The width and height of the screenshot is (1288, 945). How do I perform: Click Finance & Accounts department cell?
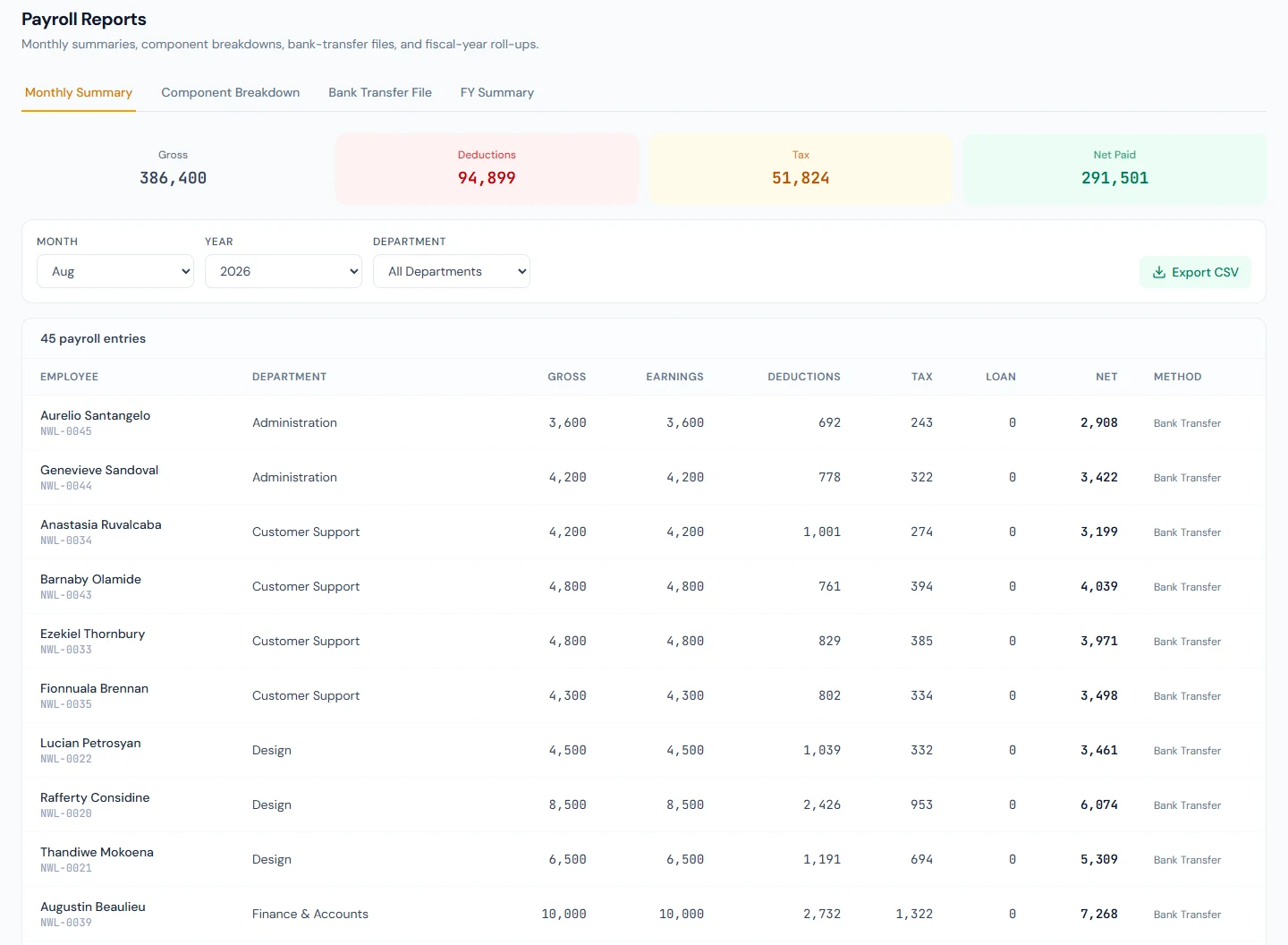point(310,914)
